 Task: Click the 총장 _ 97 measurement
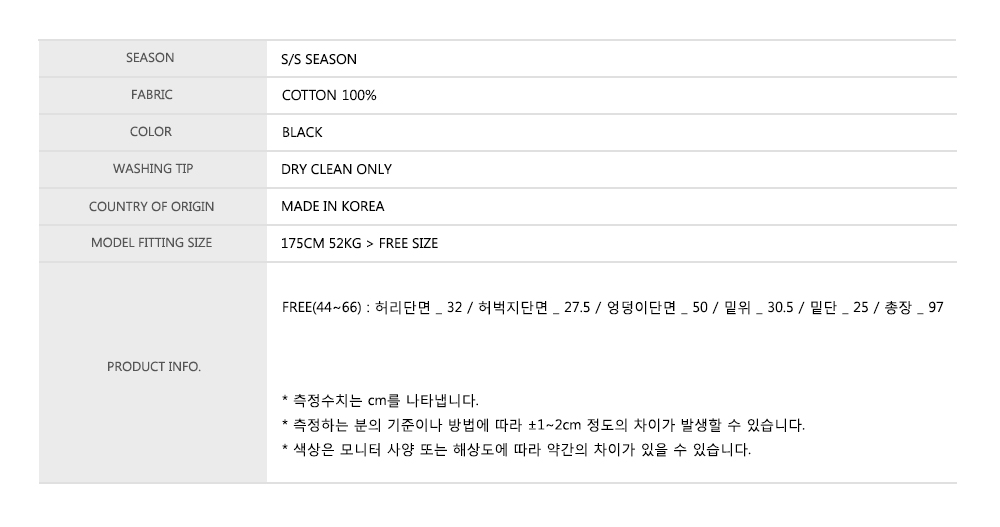[x=910, y=308]
